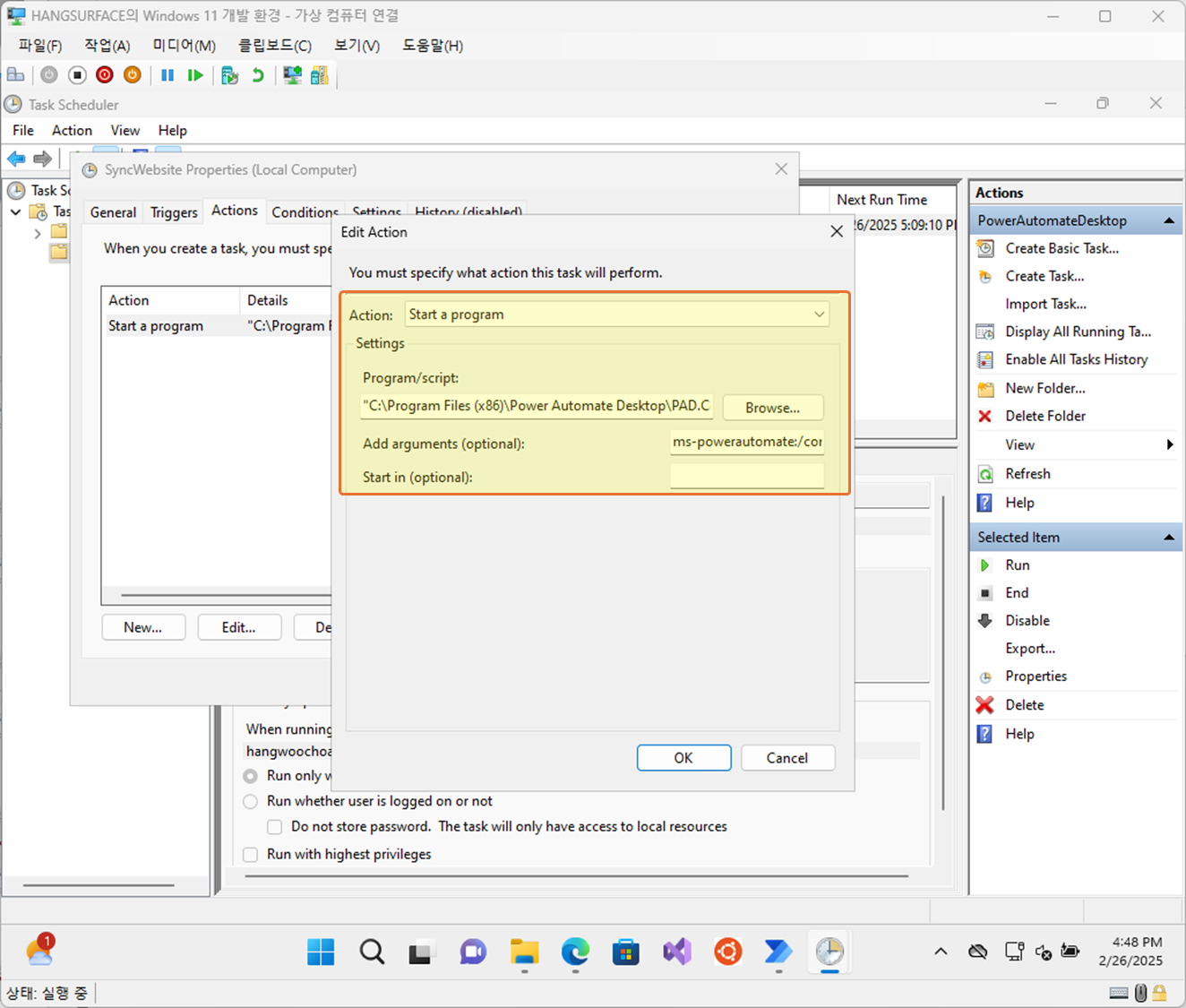
Task: Open Create Basic Task in Actions pane
Action: [1061, 248]
